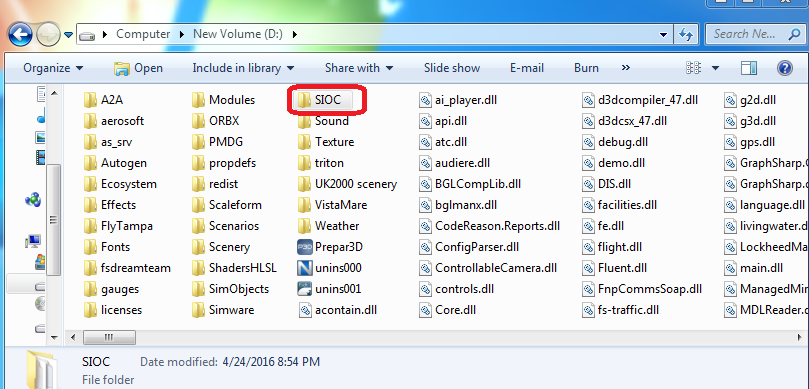Expand the Organize dropdown menu
Viewport: 809px width, 389px height.
53,68
